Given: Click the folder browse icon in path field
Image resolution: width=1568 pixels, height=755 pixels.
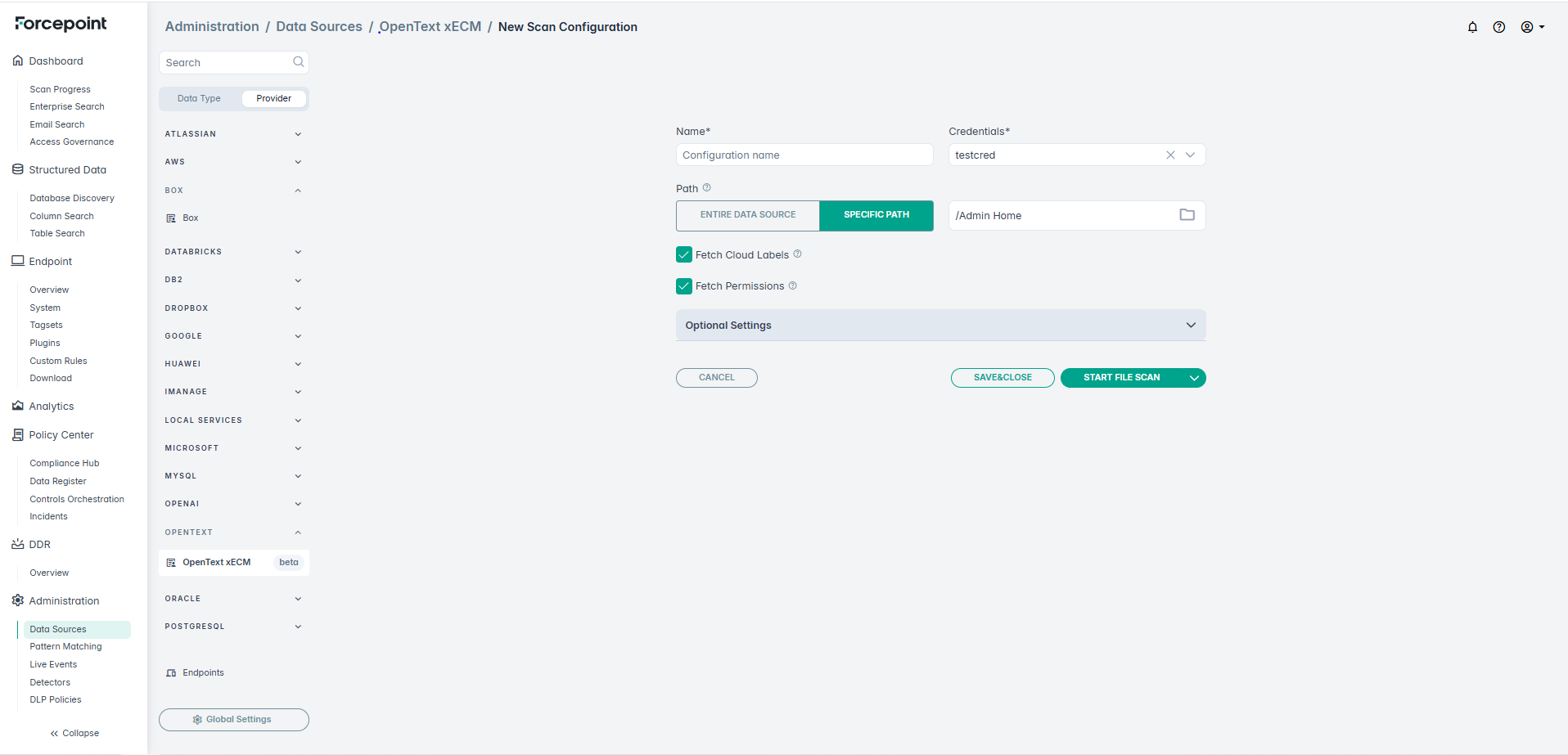Looking at the screenshot, I should point(1187,215).
